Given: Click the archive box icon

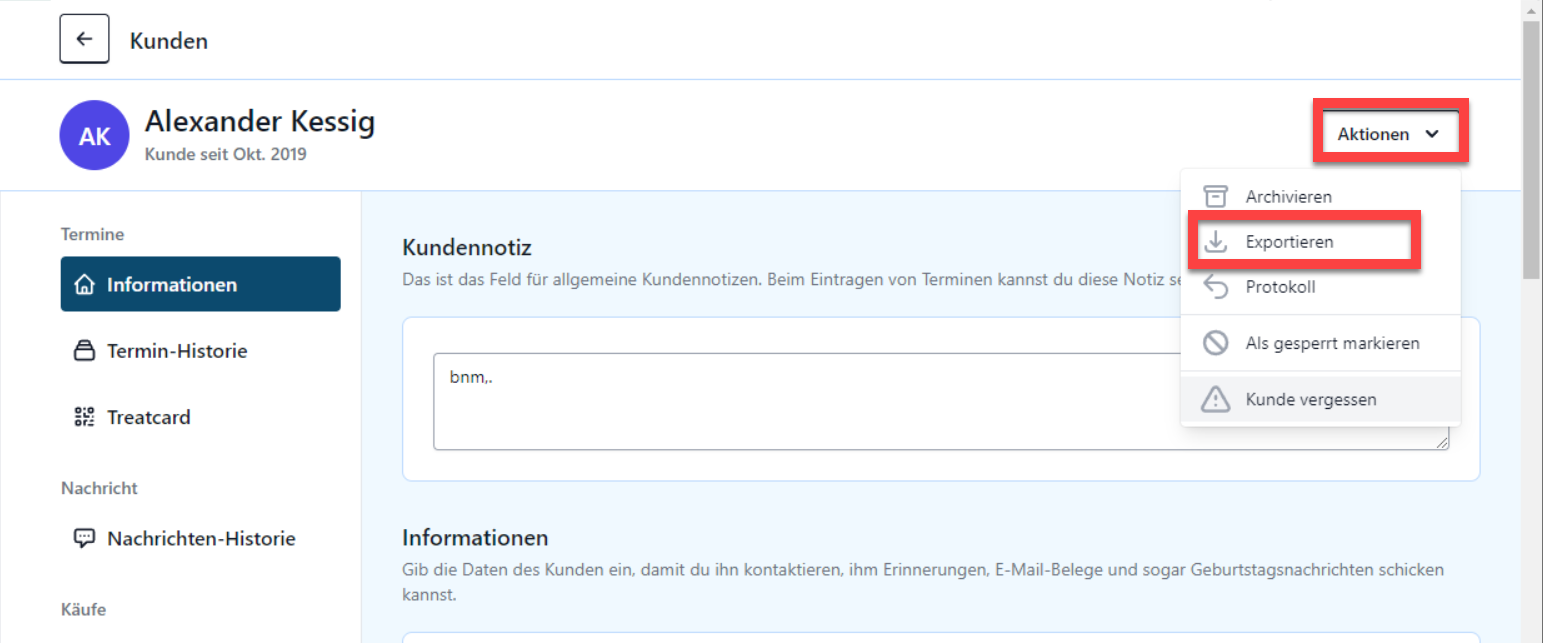Looking at the screenshot, I should [x=1214, y=196].
